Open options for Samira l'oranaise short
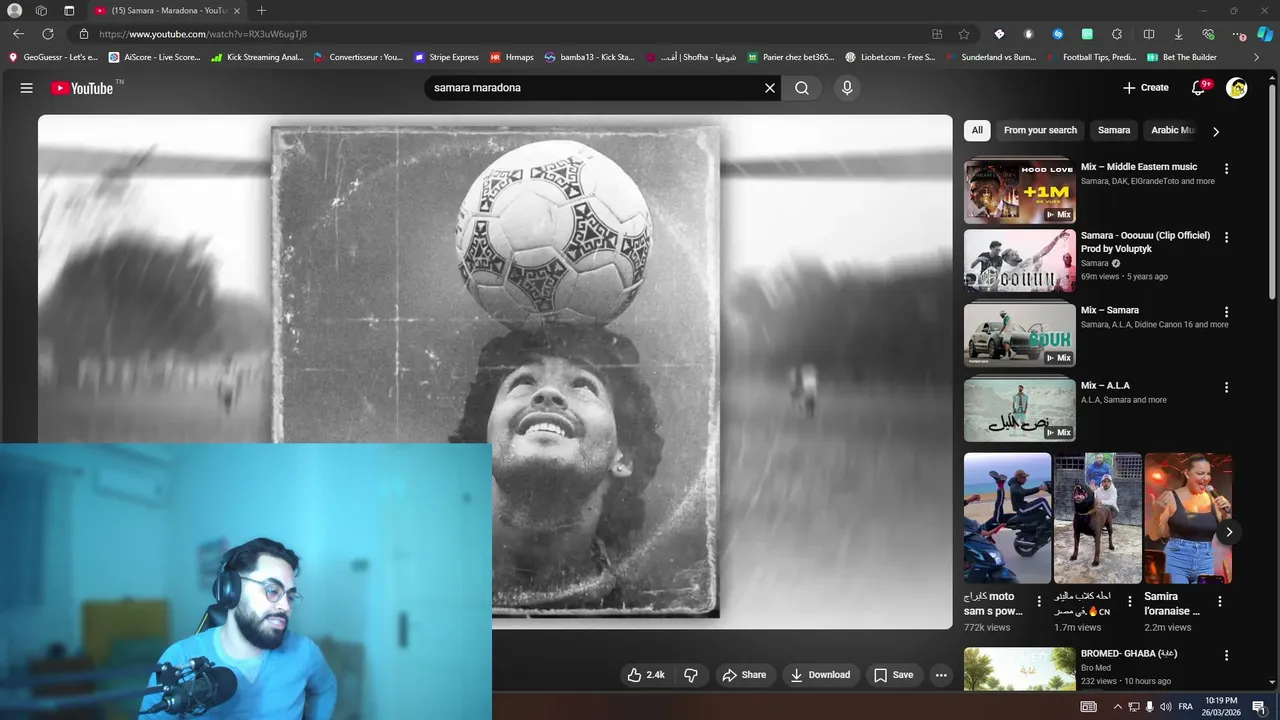 click(x=1220, y=602)
